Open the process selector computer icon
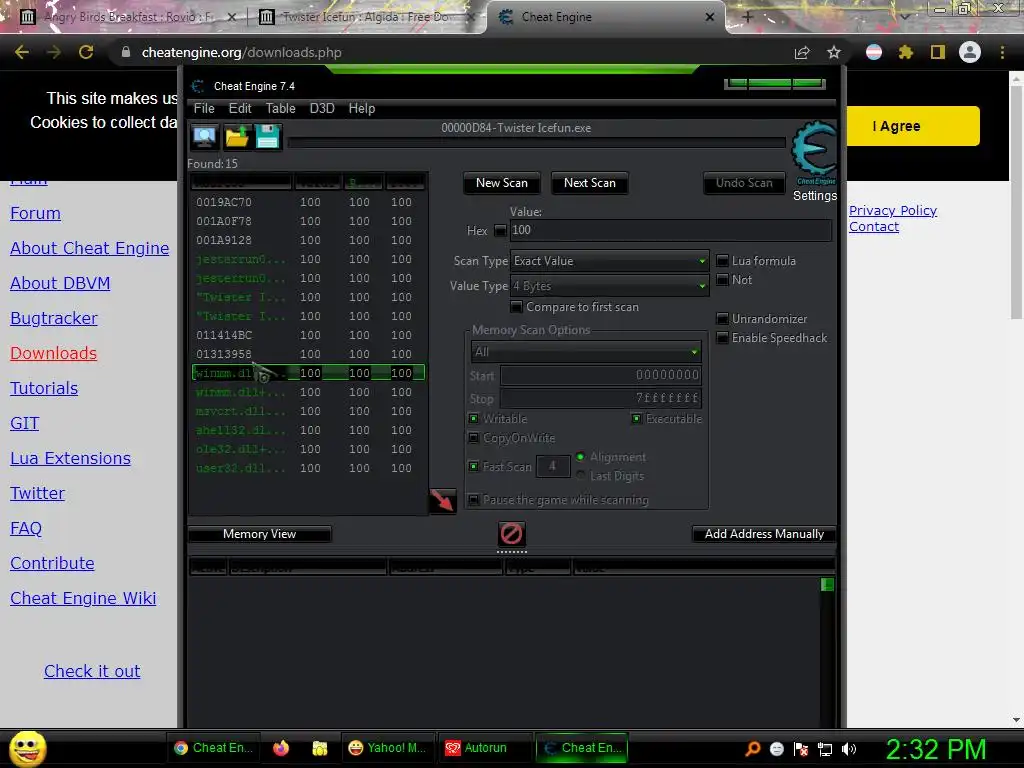This screenshot has width=1024, height=768. point(204,137)
